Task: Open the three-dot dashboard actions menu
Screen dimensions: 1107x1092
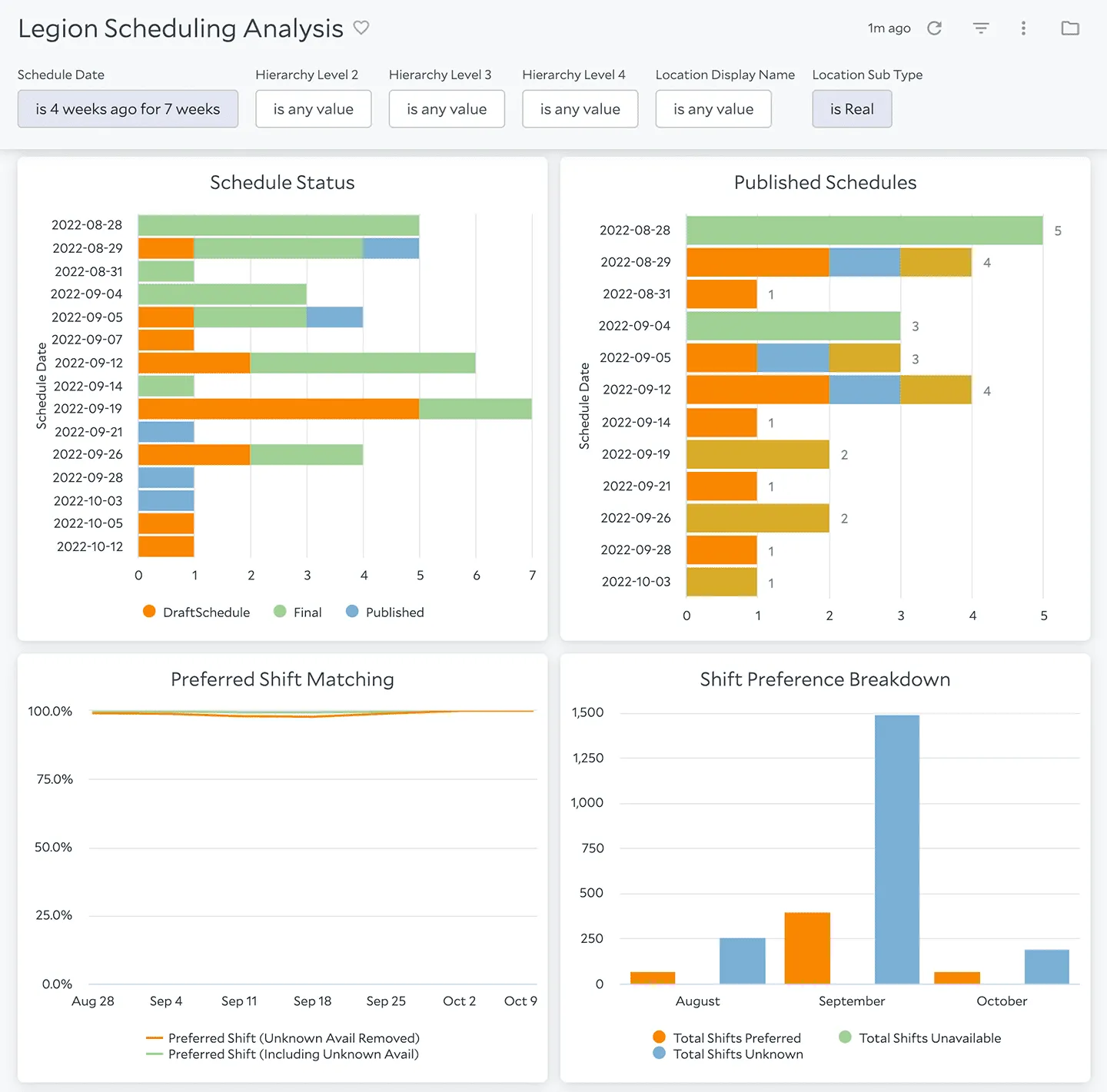Action: pos(1023,28)
